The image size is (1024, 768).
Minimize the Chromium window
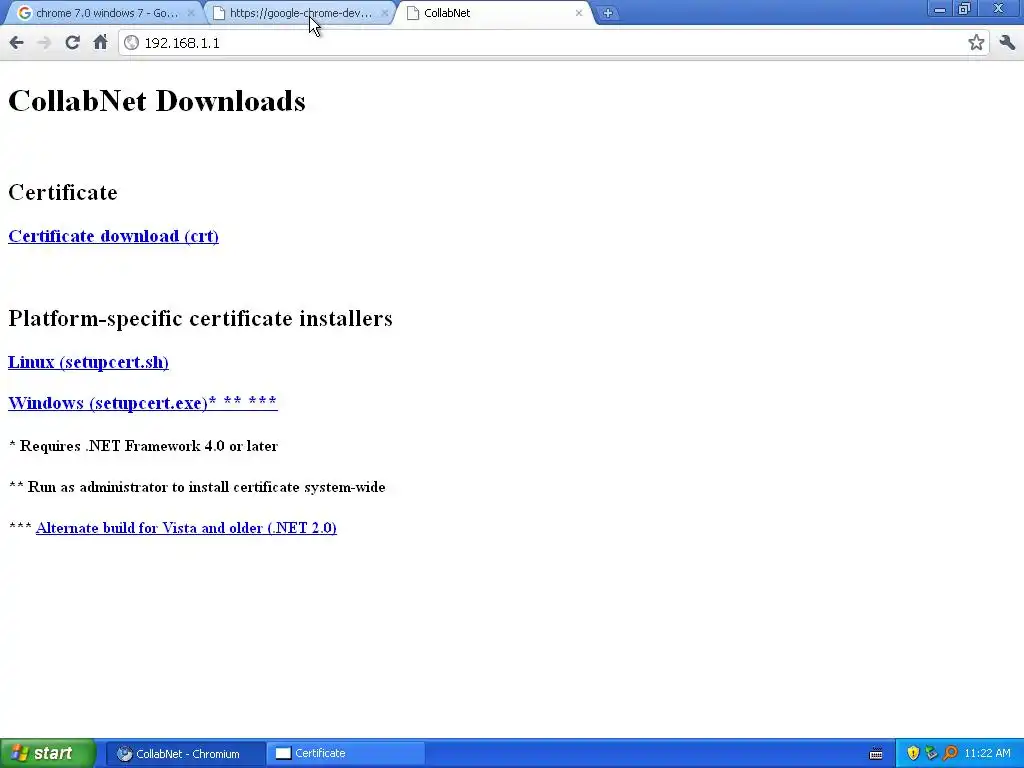pyautogui.click(x=940, y=9)
